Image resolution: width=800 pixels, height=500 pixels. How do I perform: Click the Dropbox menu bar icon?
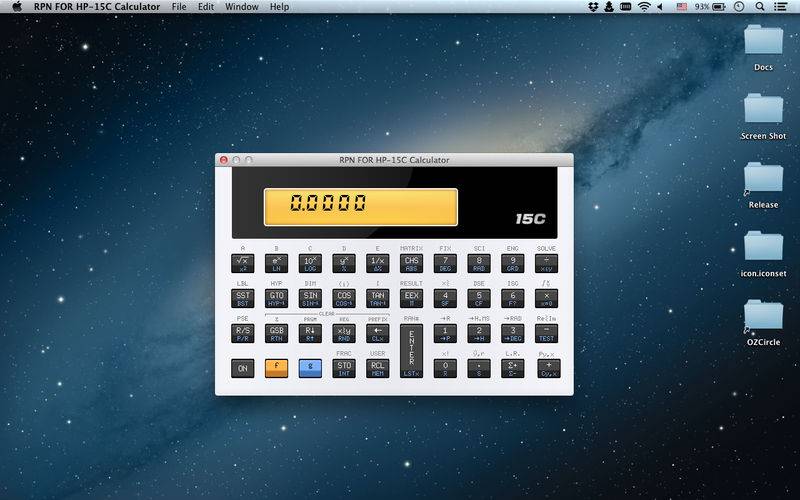593,7
